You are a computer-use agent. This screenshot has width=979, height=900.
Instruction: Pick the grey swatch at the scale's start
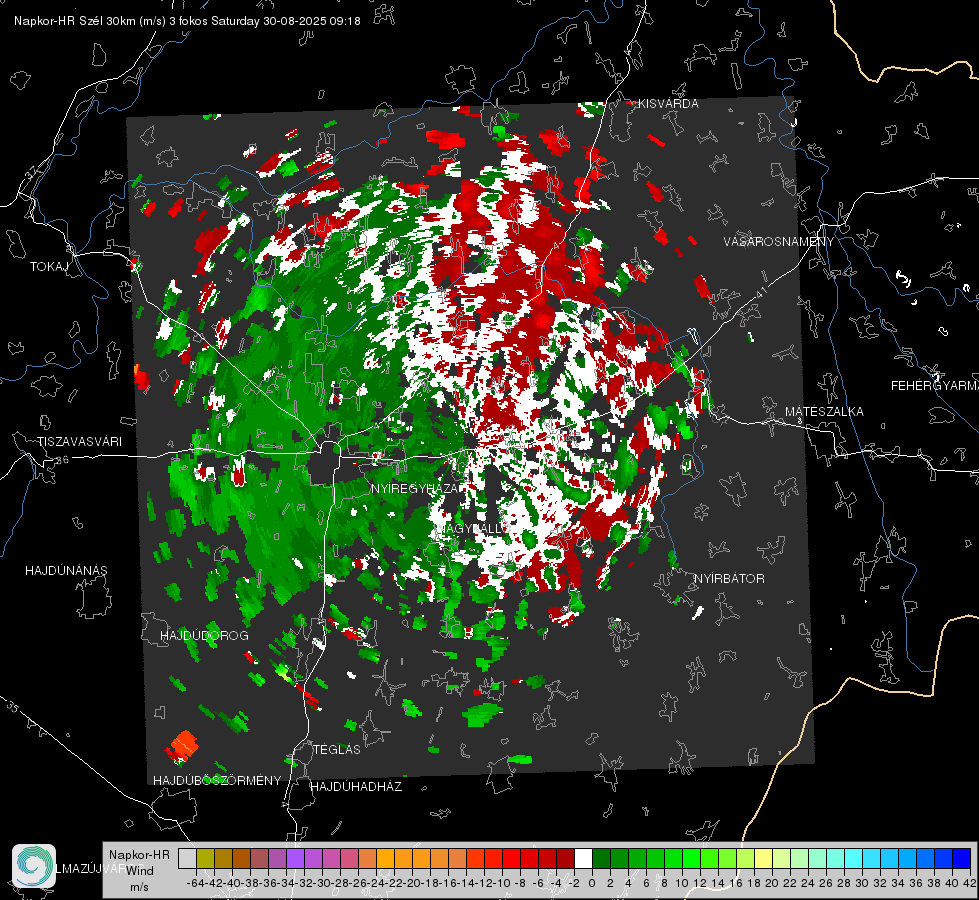tap(187, 858)
